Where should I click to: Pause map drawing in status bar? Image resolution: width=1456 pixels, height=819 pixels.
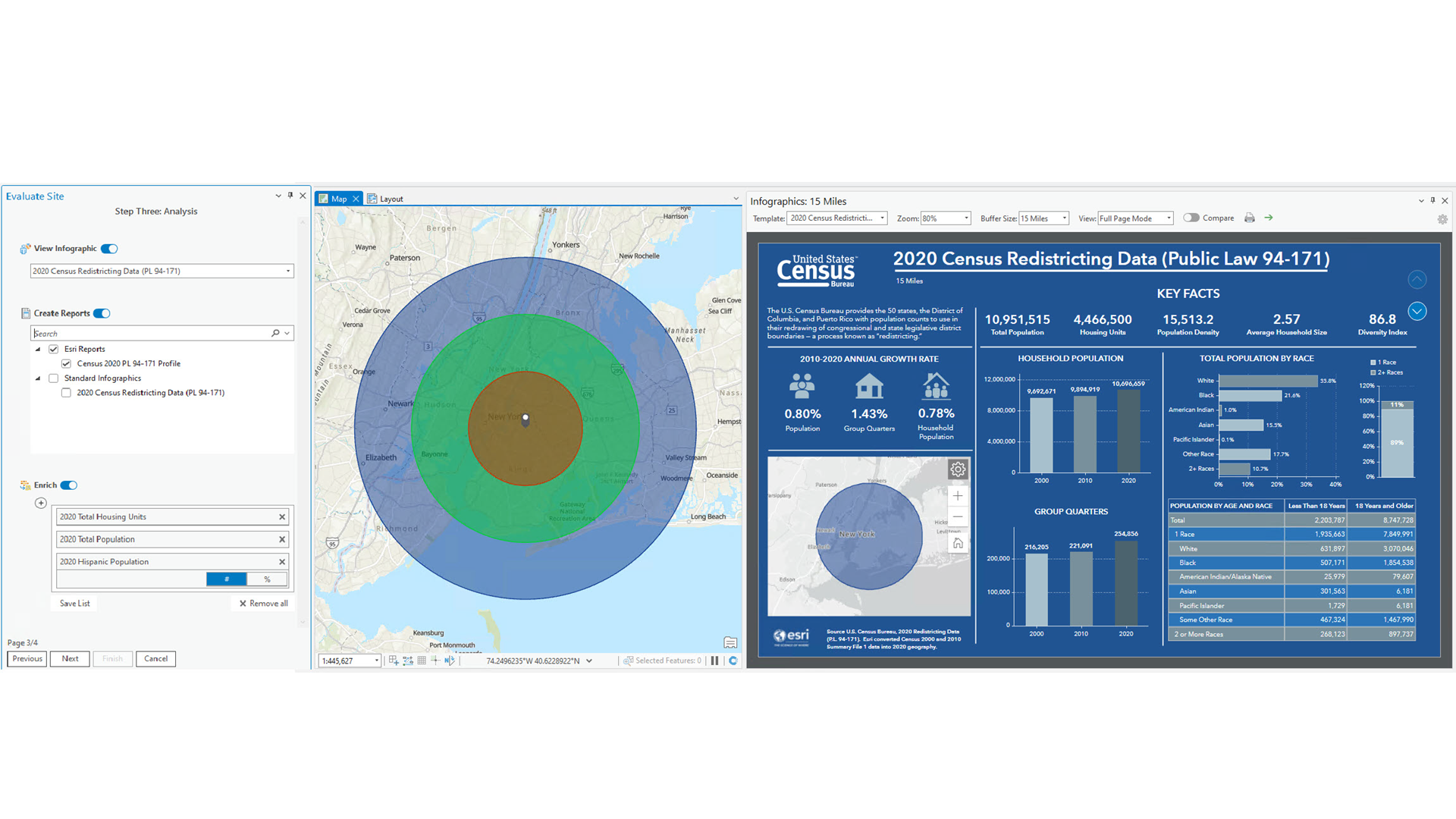pos(714,661)
